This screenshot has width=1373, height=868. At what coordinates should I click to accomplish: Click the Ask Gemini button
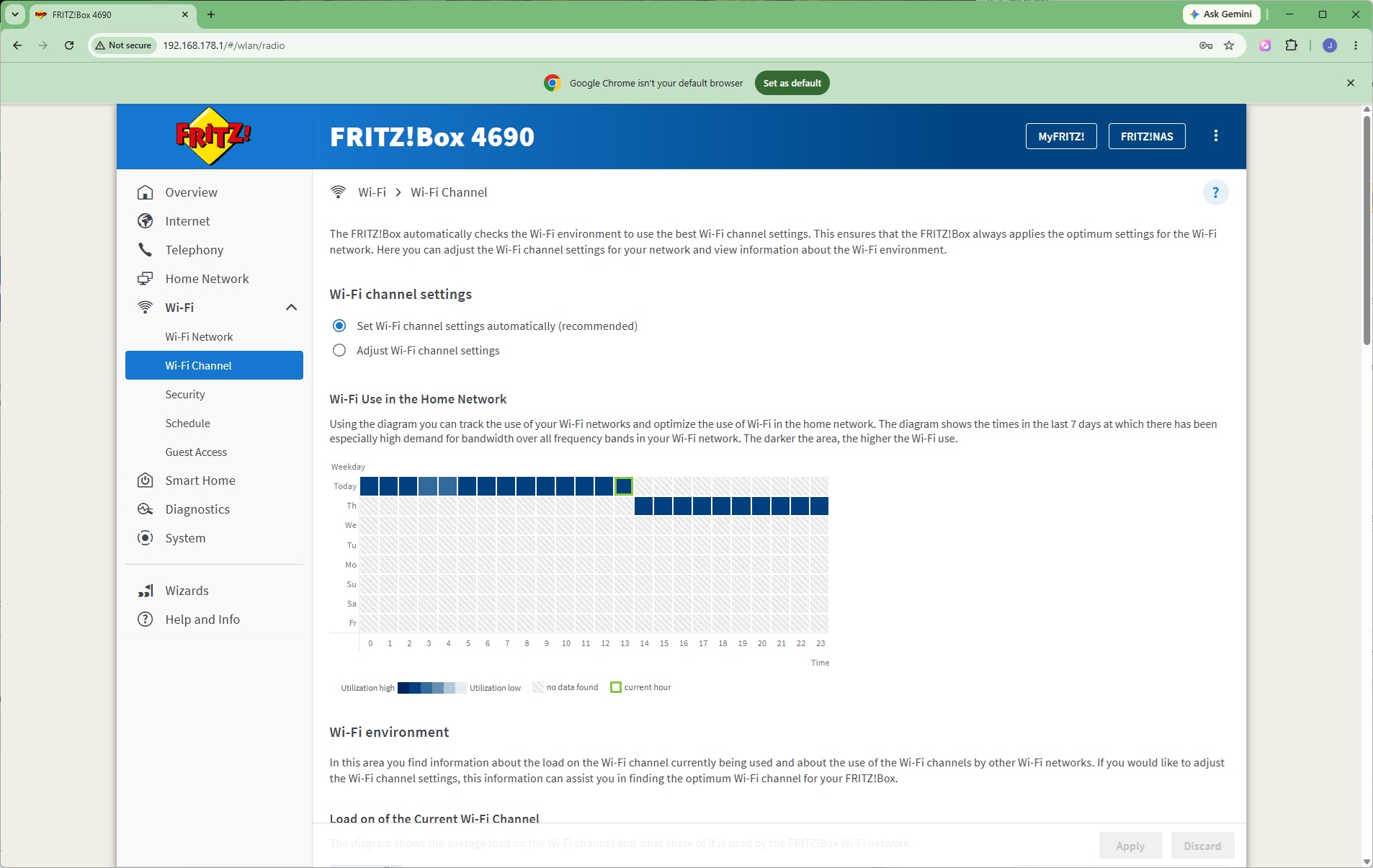point(1221,14)
